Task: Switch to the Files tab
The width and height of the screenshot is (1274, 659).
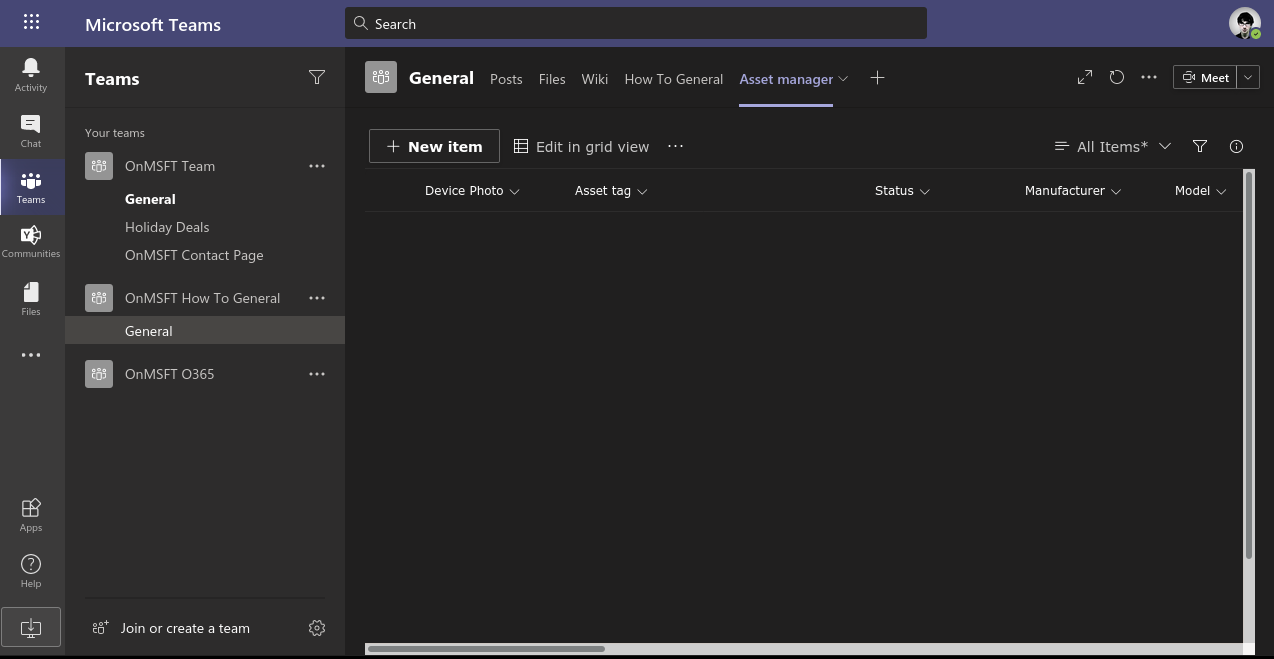Action: pyautogui.click(x=552, y=79)
